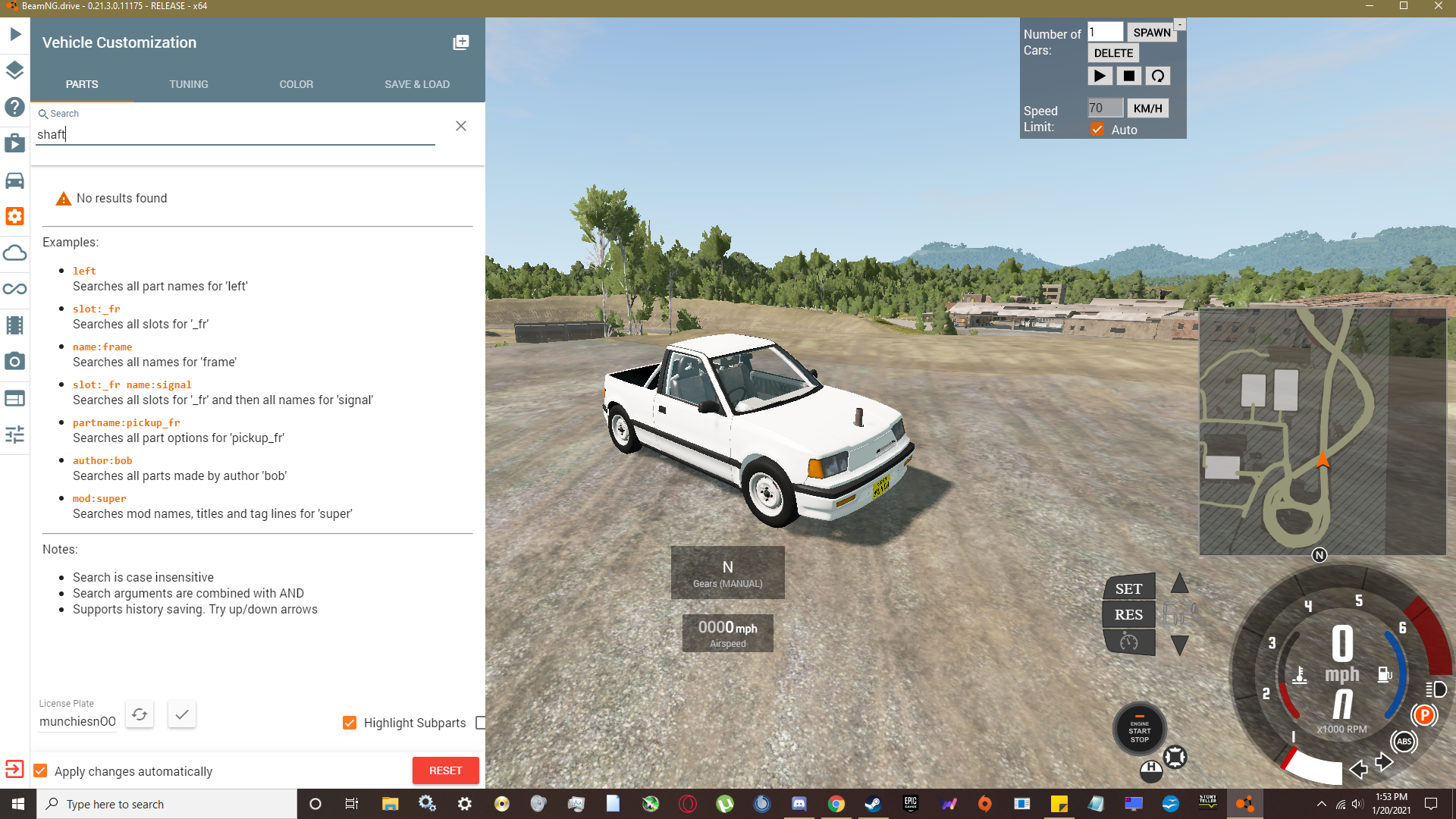Open the replay video icon in sidebar

coord(15,143)
